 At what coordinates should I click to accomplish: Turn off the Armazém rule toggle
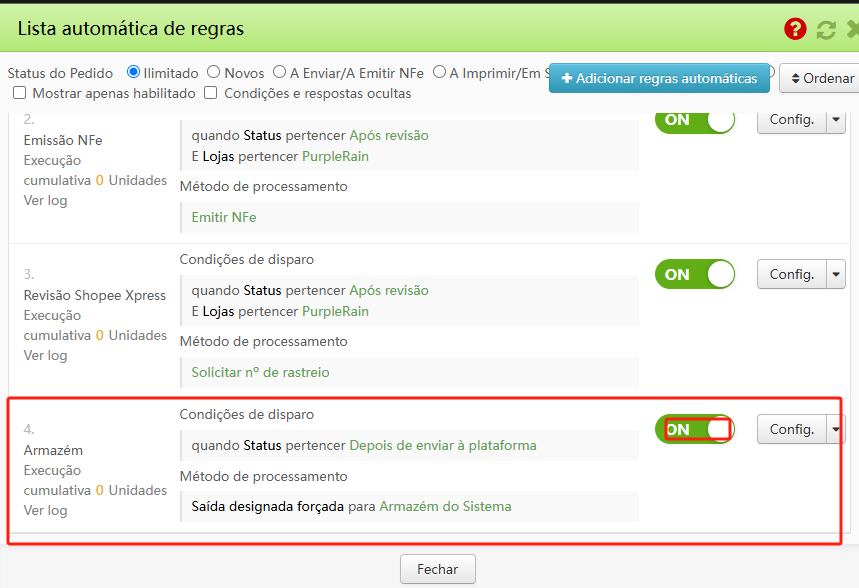[694, 428]
